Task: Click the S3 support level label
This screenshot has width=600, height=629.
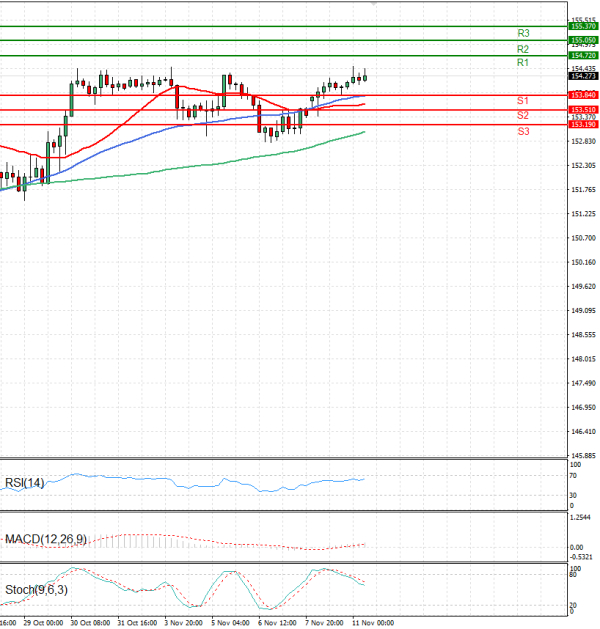Action: [x=522, y=132]
